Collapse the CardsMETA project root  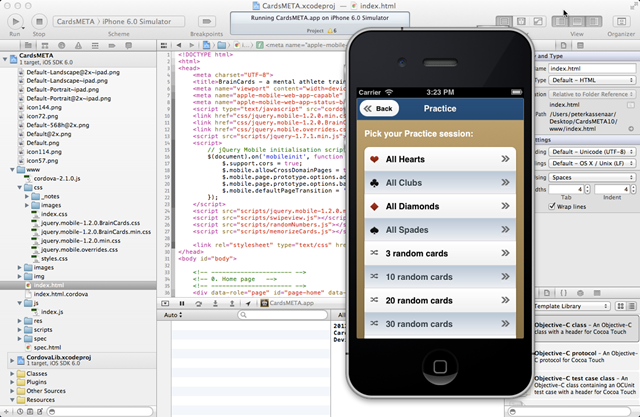[5, 59]
